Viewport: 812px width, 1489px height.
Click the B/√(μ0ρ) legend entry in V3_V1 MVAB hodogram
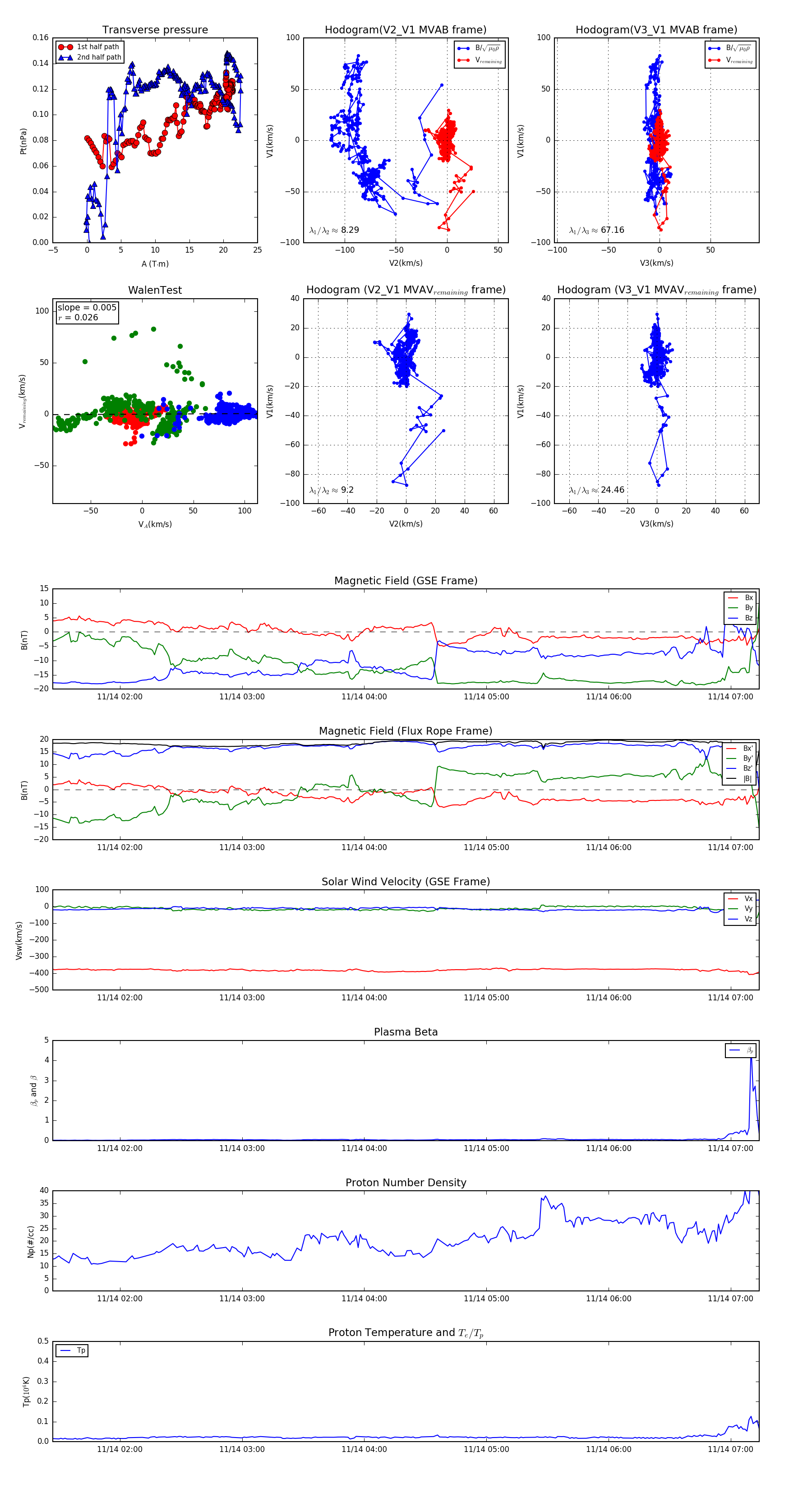coord(730,48)
